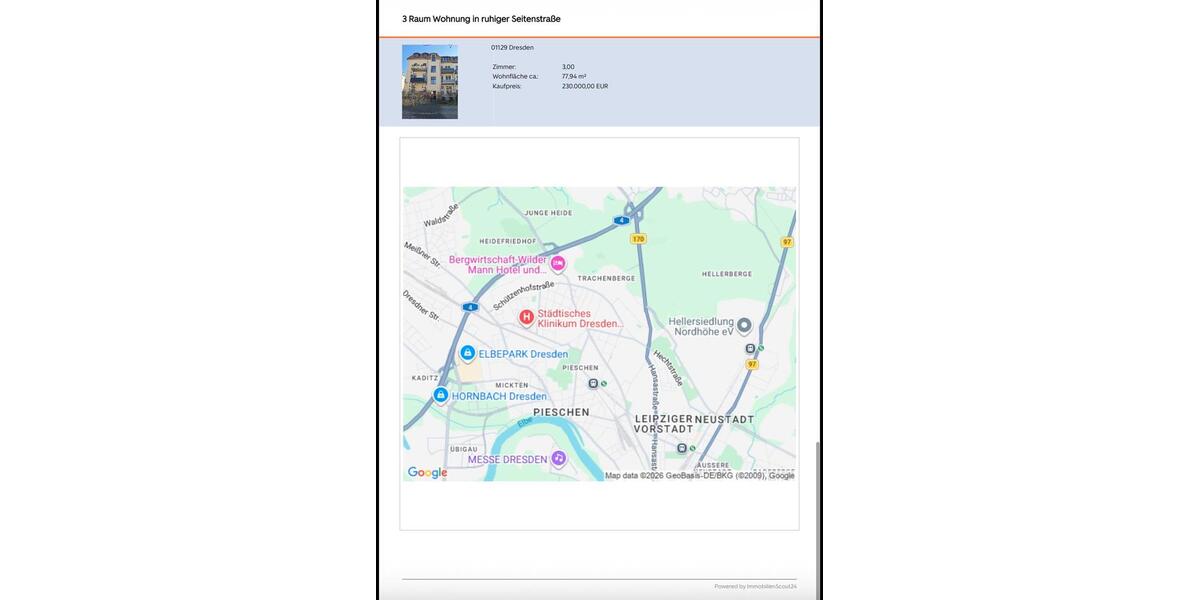1200x600 pixels.
Task: Click the 'TRACHENBERGE' district label
Action: pyautogui.click(x=607, y=278)
